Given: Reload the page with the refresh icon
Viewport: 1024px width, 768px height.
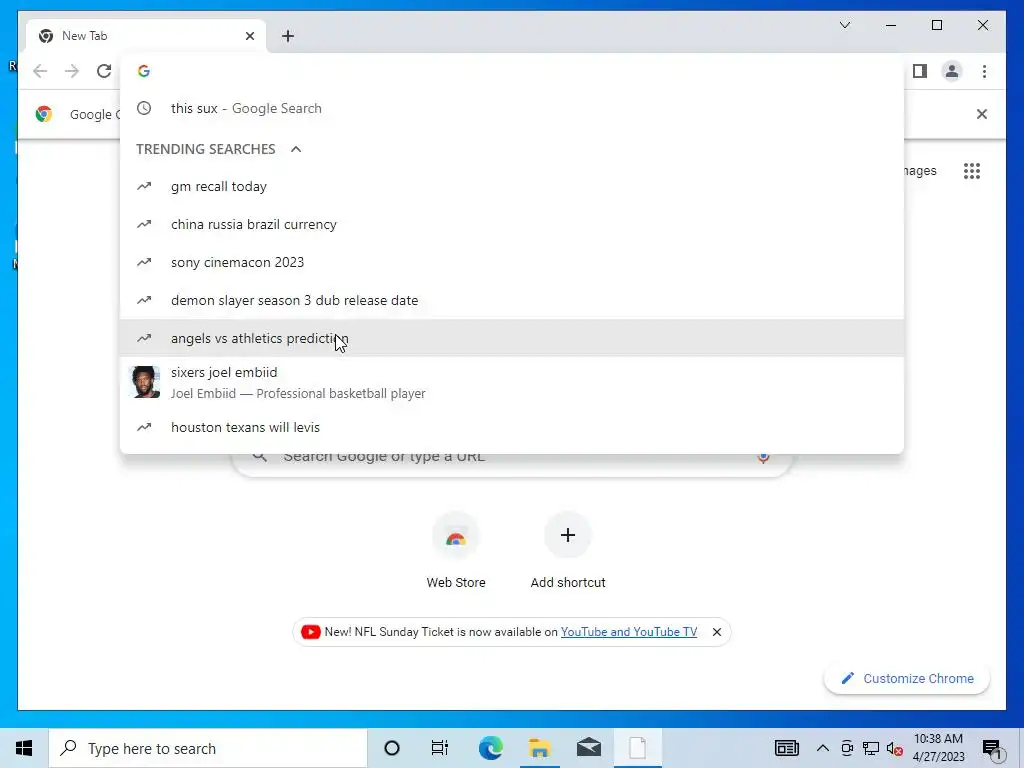Looking at the screenshot, I should (104, 71).
